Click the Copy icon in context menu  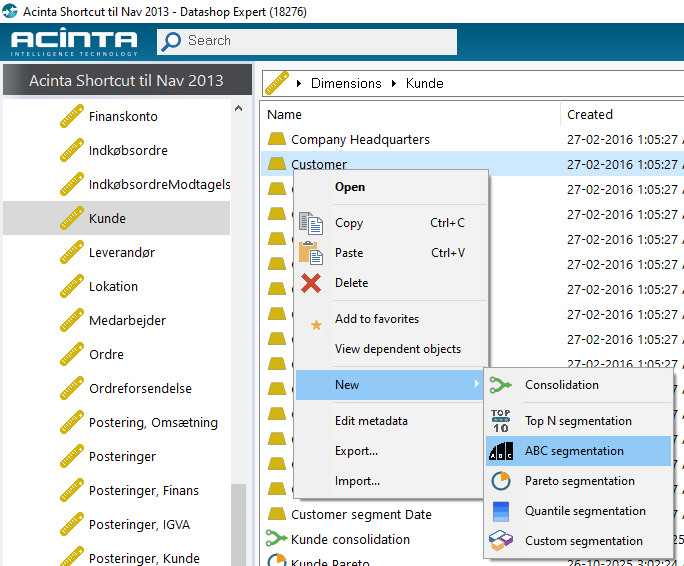click(311, 223)
